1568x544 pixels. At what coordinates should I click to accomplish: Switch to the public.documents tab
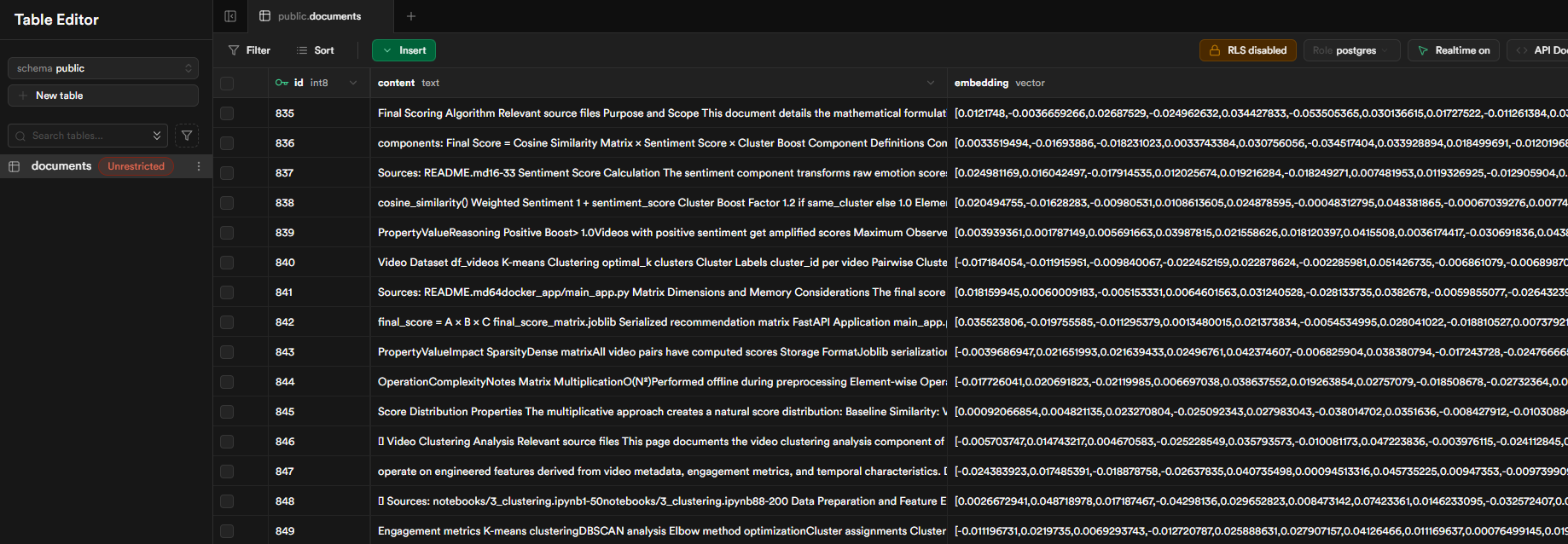(319, 16)
